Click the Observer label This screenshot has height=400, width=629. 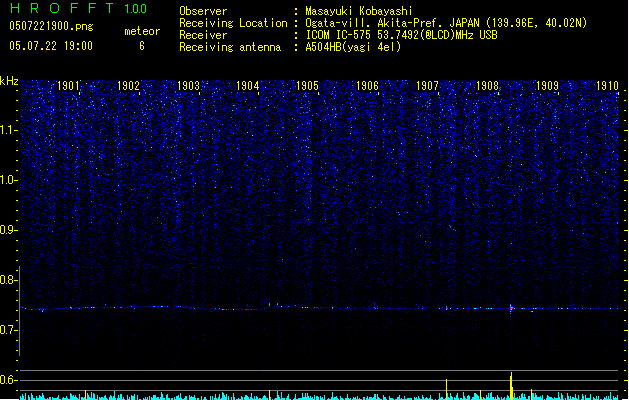click(x=203, y=11)
